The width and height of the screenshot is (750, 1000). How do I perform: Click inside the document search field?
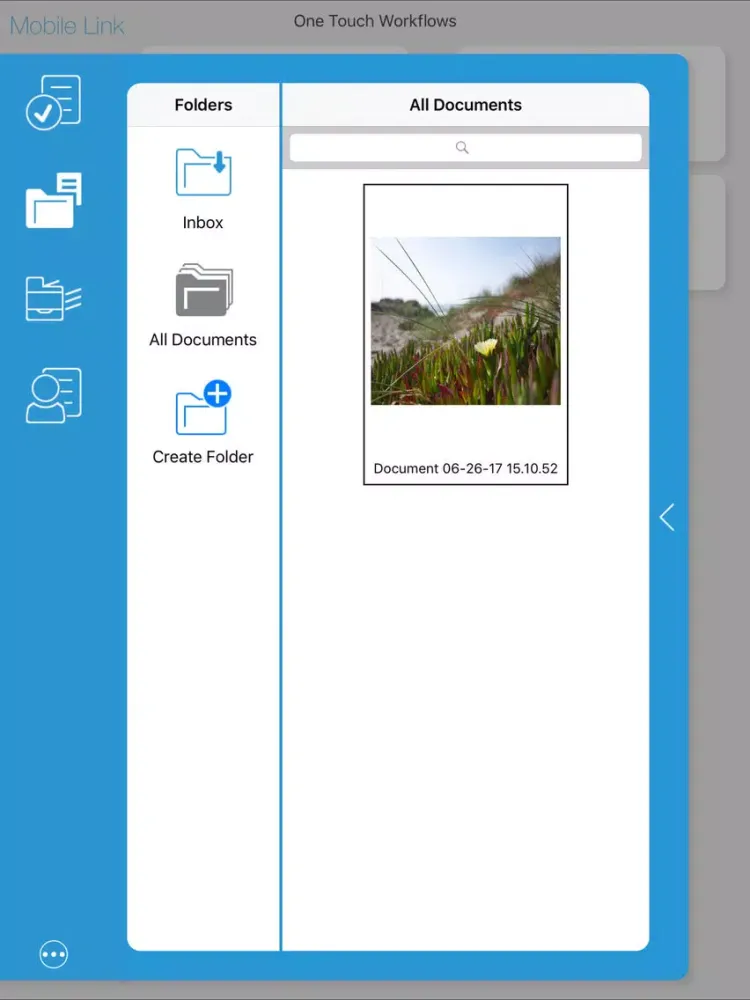click(500, 148)
